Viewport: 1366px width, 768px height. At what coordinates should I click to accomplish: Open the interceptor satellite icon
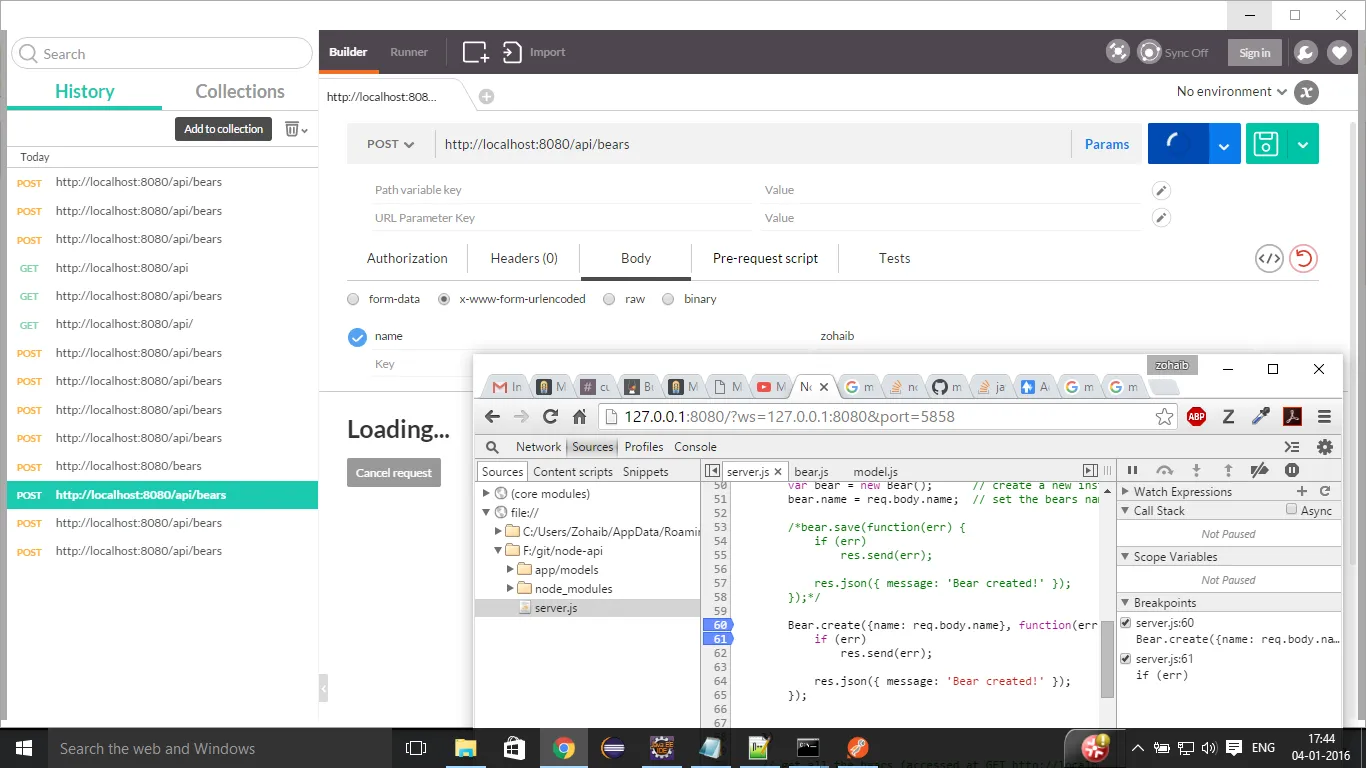point(1117,52)
